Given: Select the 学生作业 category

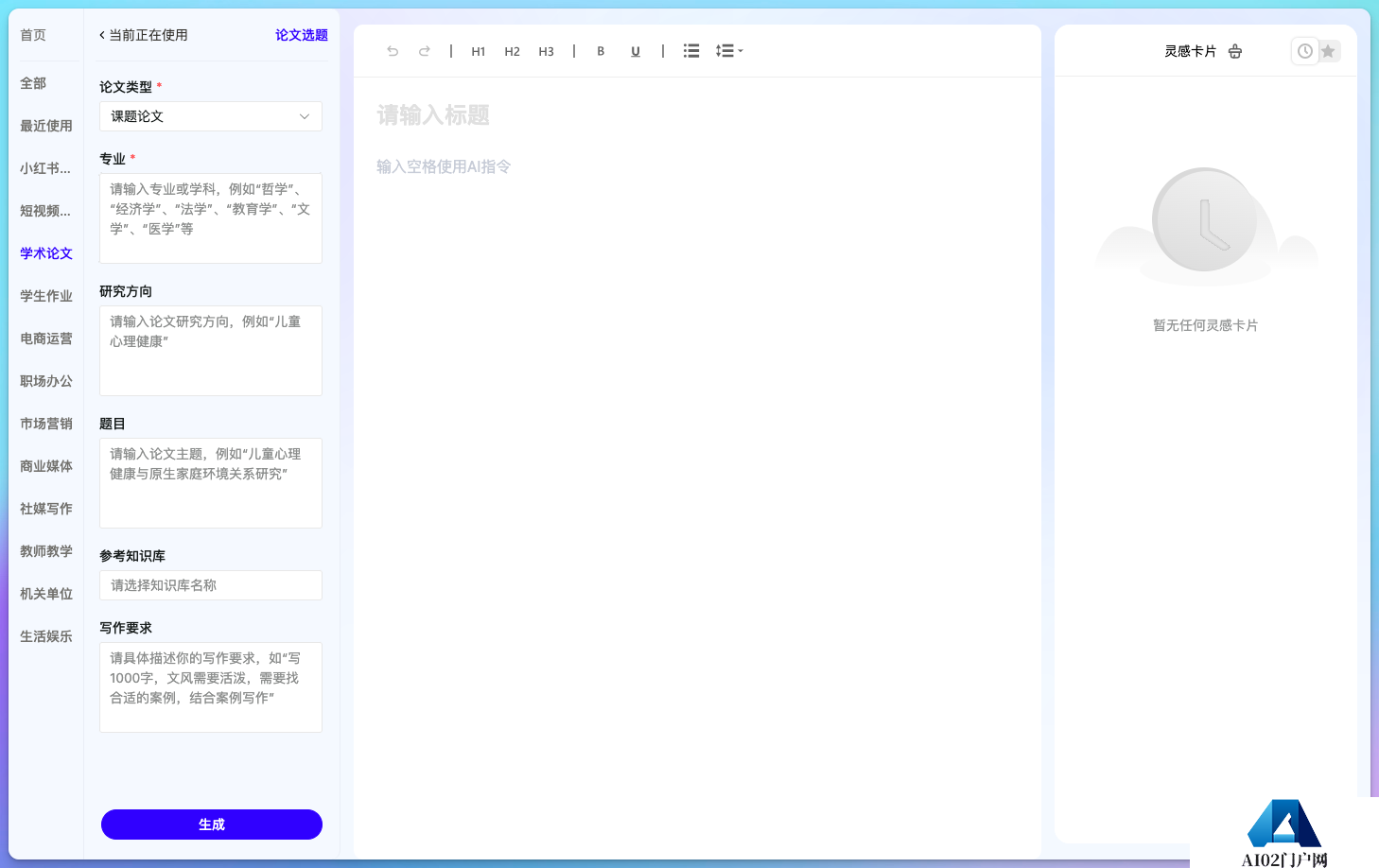Looking at the screenshot, I should pyautogui.click(x=46, y=296).
